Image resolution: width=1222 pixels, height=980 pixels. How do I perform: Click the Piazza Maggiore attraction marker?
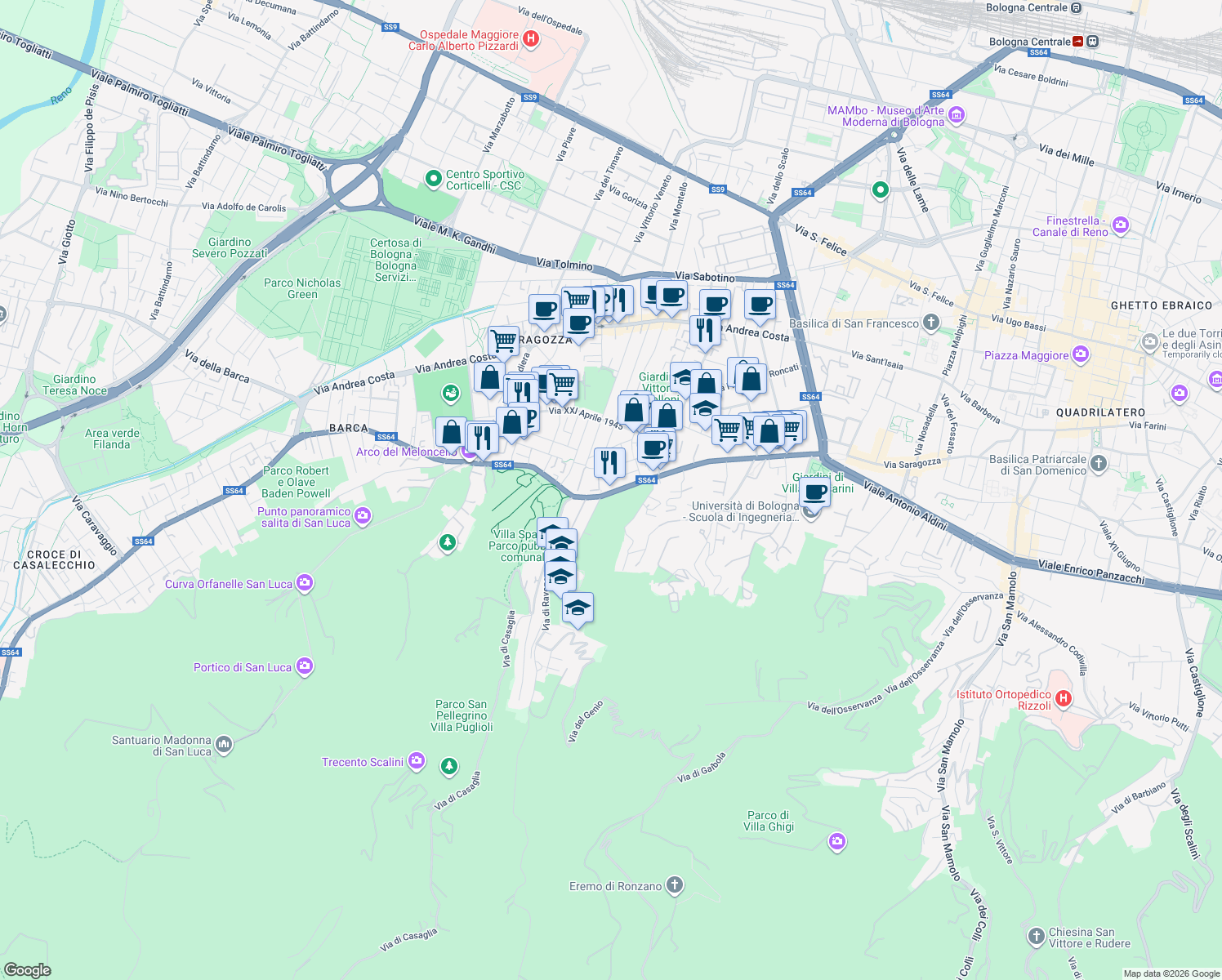click(1082, 354)
